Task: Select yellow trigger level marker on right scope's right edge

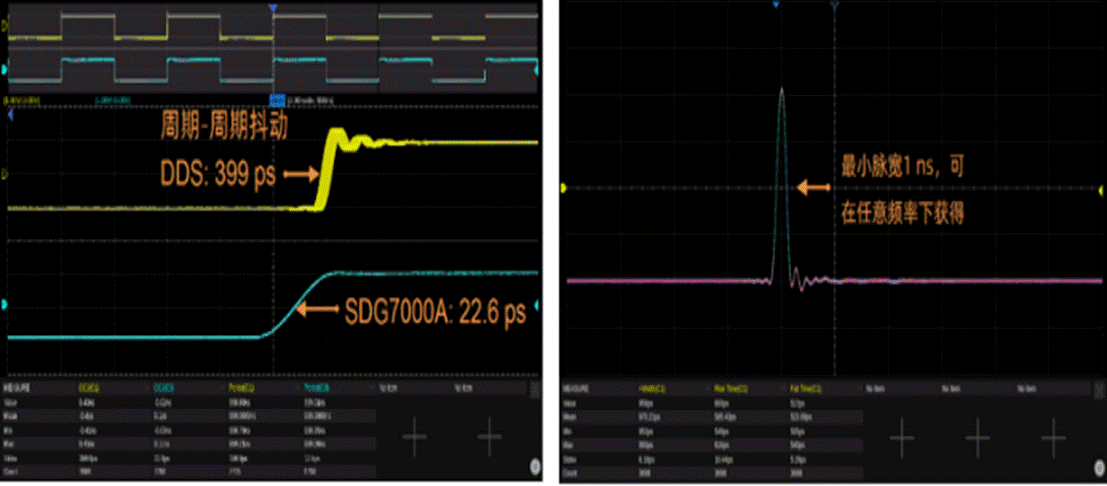Action: pyautogui.click(x=1101, y=189)
